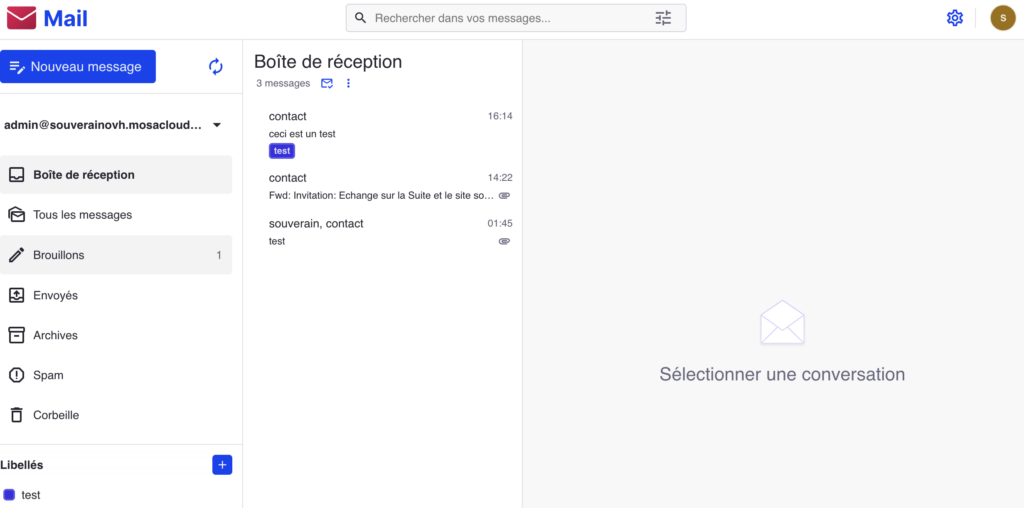Viewport: 1024px width, 508px height.
Task: Open settings via the gear icon
Action: (x=955, y=18)
